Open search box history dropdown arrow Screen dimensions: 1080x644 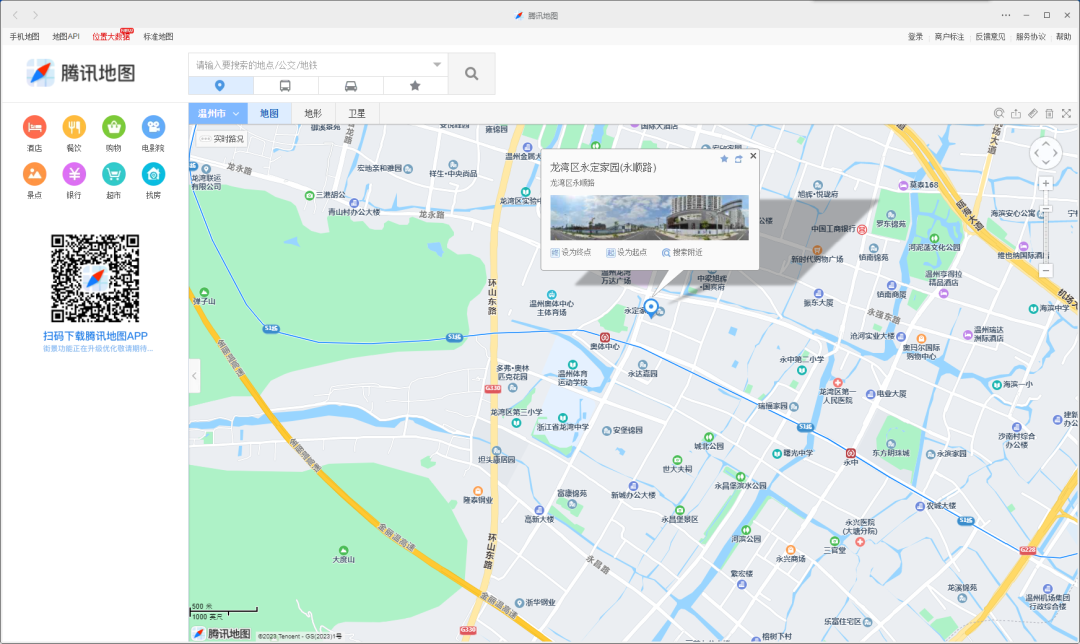coord(437,65)
